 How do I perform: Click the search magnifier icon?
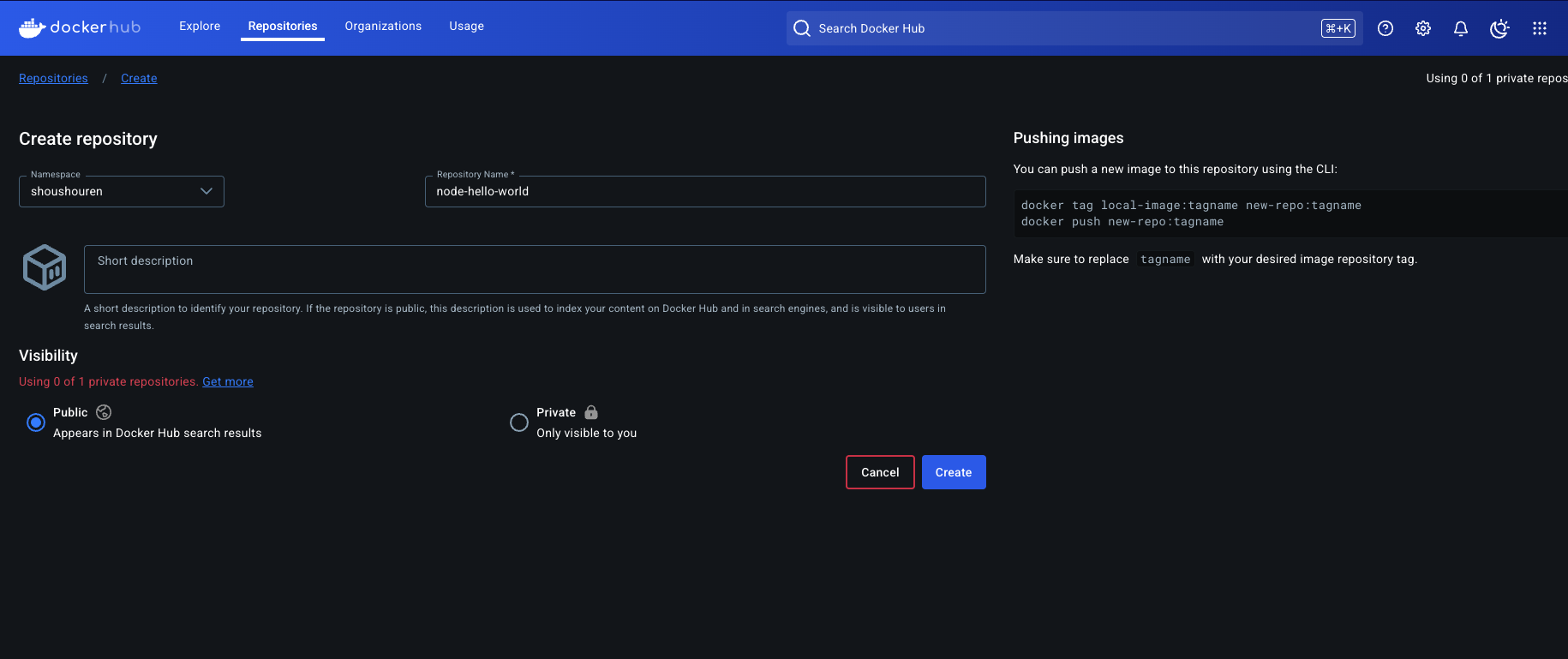tap(802, 28)
